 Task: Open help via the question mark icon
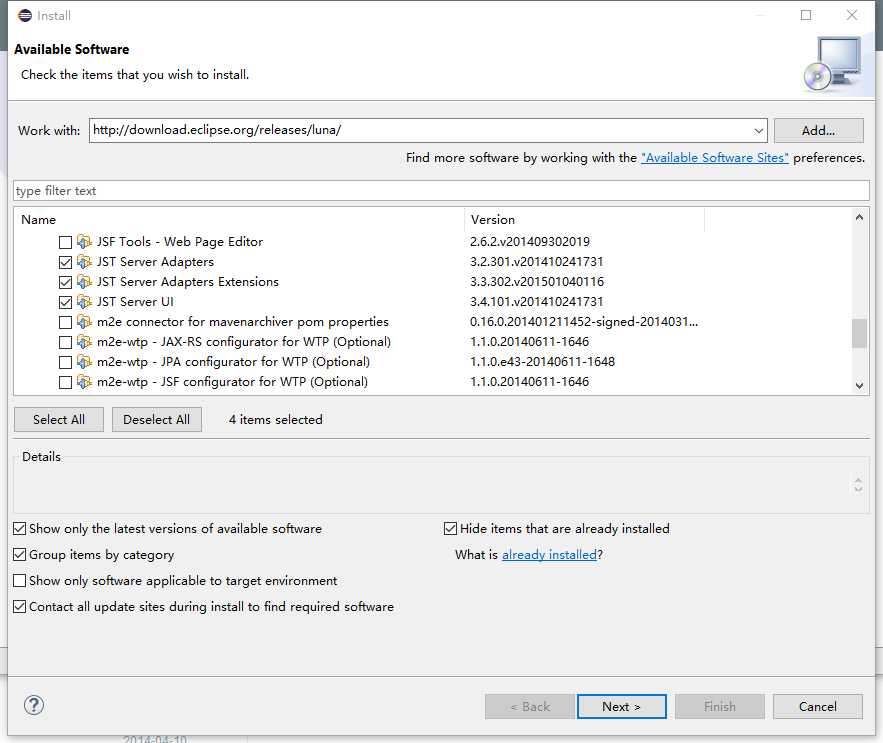(34, 705)
